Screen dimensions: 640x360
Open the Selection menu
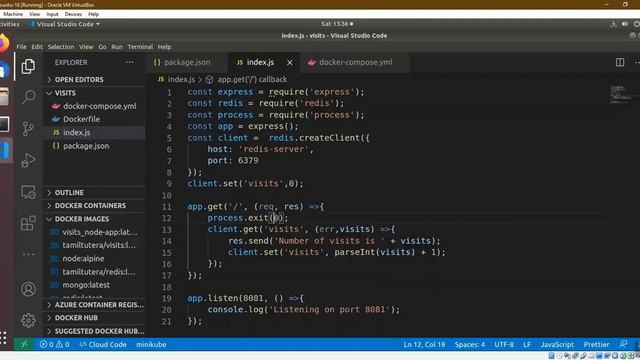tap(61, 47)
